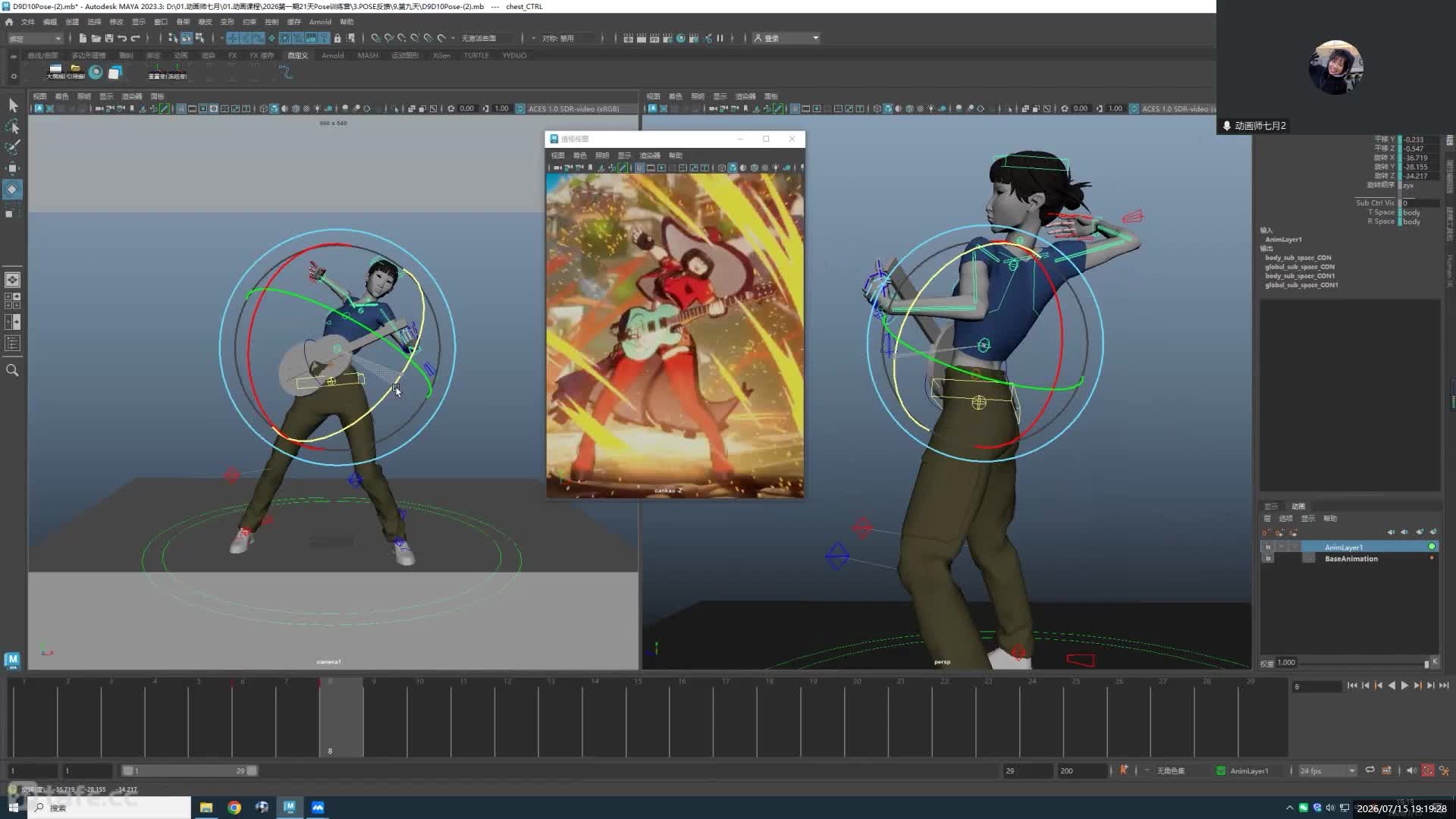This screenshot has height=819, width=1456.
Task: Go to the start of playback range
Action: coord(1352,686)
